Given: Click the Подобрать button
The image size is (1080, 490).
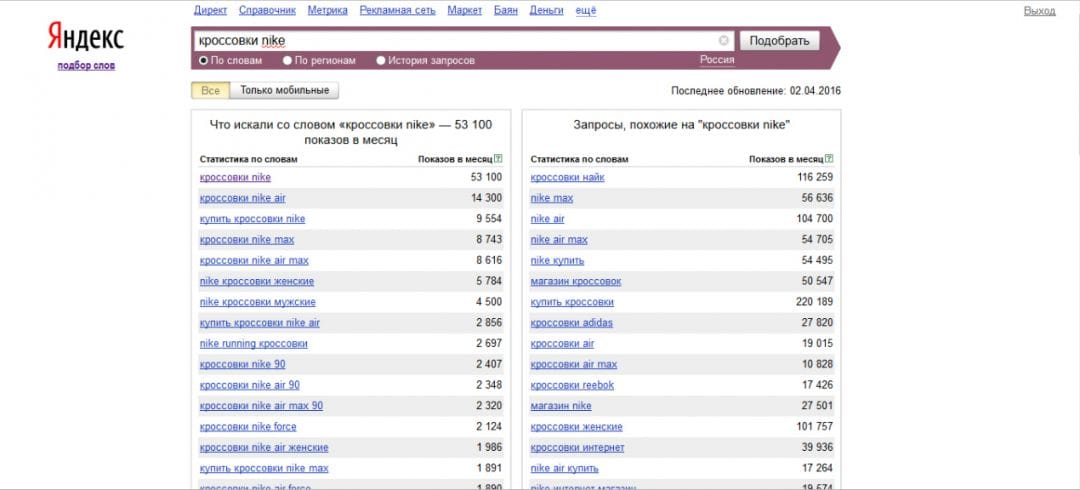Looking at the screenshot, I should [780, 41].
